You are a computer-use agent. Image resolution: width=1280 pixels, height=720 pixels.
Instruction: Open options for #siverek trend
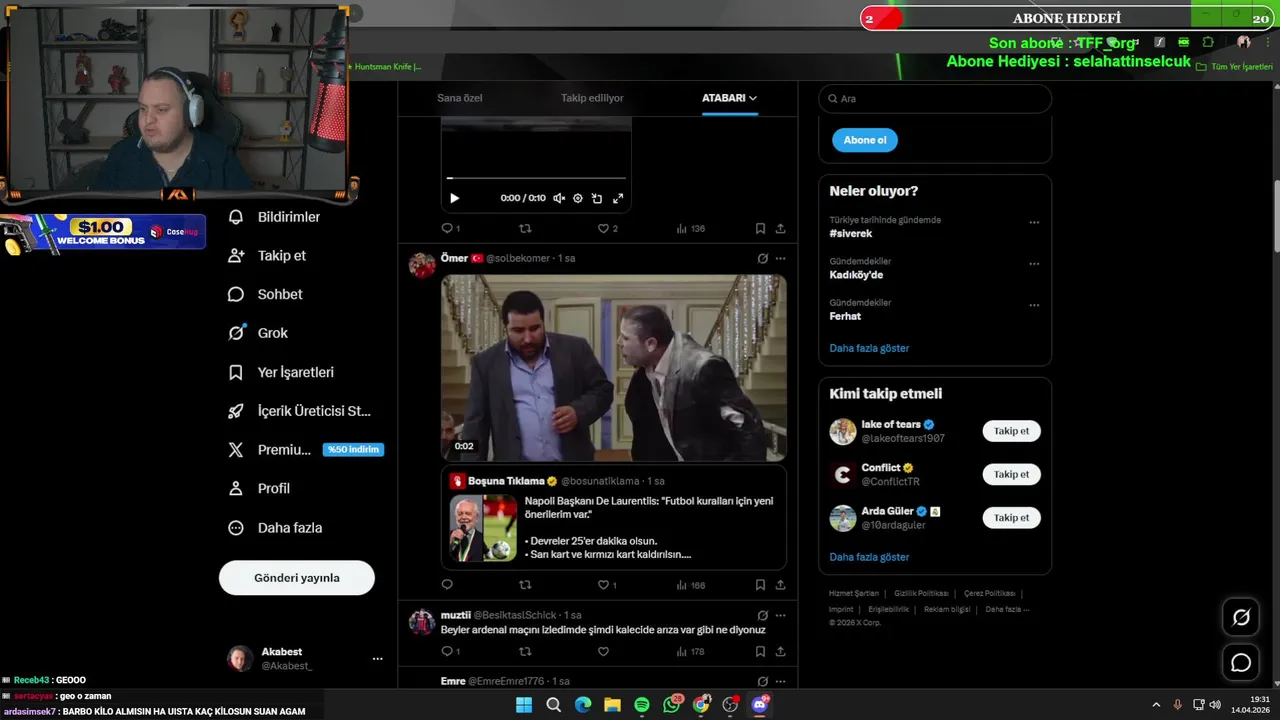[1034, 223]
